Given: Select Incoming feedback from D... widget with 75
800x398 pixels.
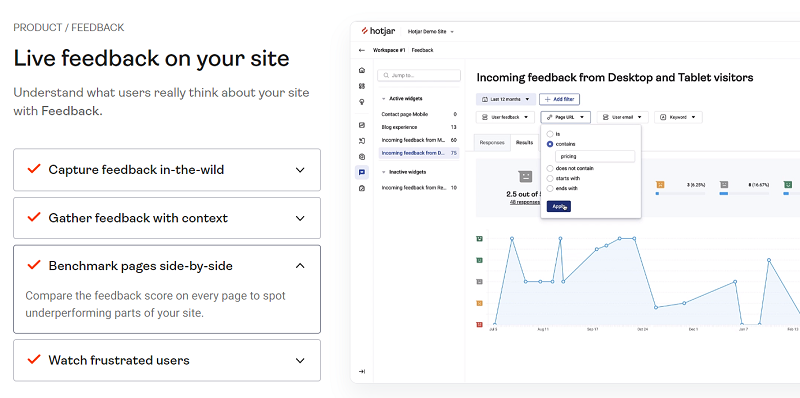Looking at the screenshot, I should 419,153.
